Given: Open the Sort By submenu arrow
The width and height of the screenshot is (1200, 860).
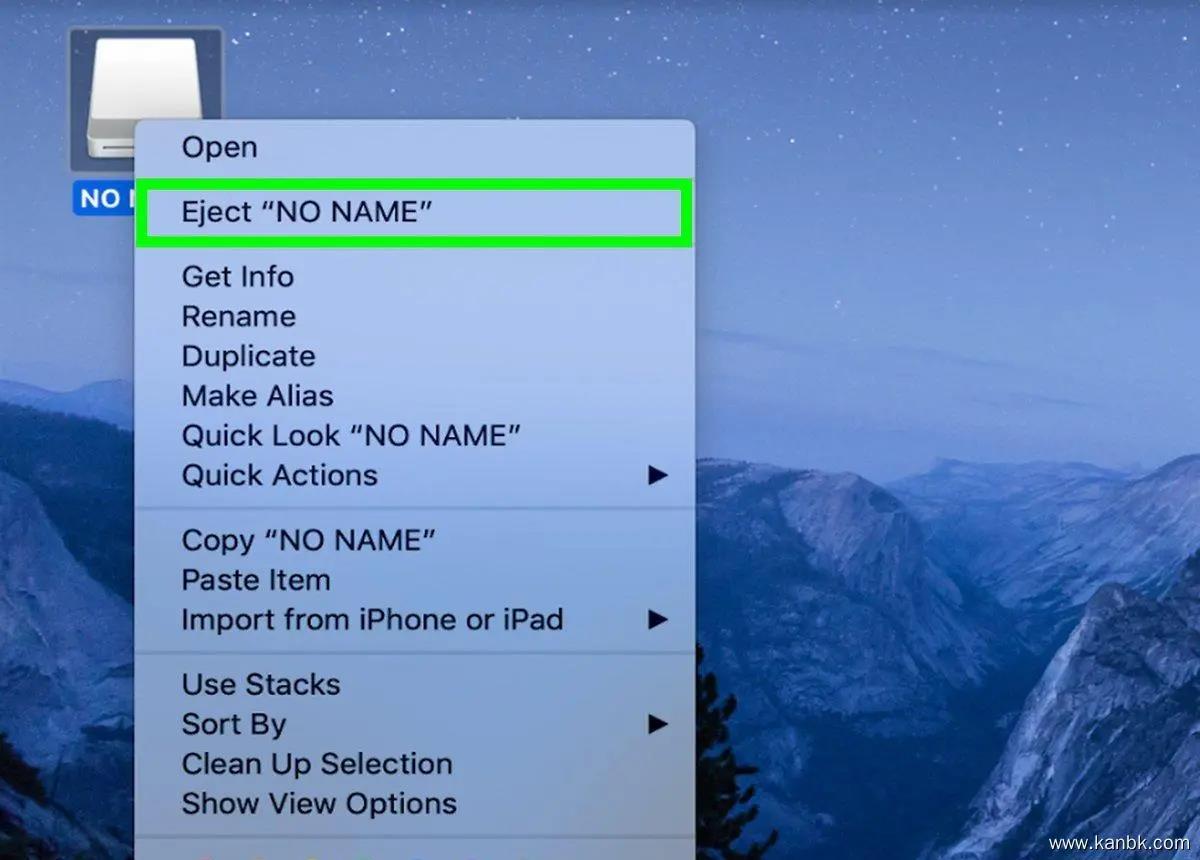Looking at the screenshot, I should (657, 724).
